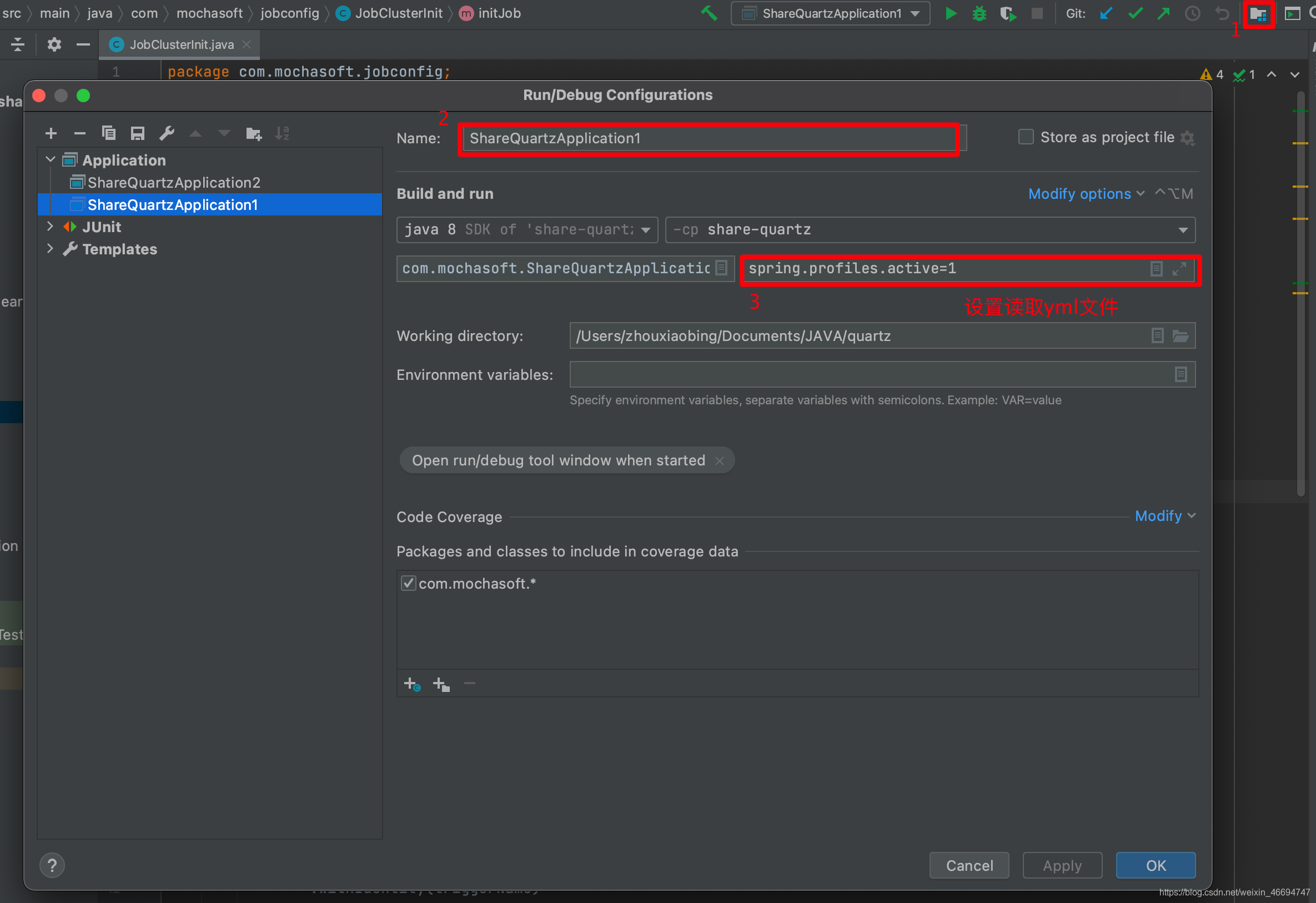Uncheck com.mochasoft.* coverage package checkbox
Viewport: 1316px width, 903px height.
[408, 583]
